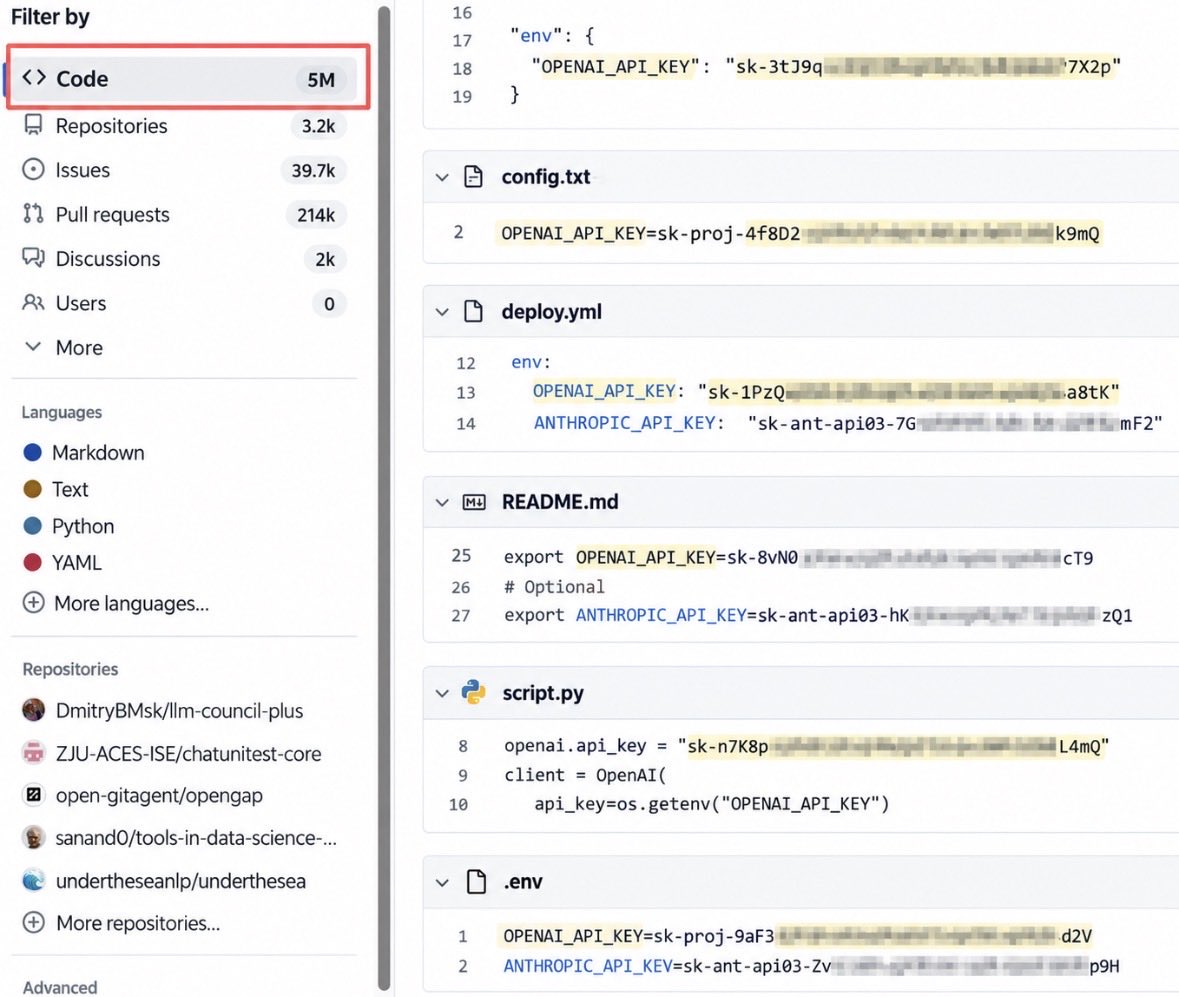Click the script.py Python icon
Image resolution: width=1179 pixels, height=997 pixels.
pos(474,692)
